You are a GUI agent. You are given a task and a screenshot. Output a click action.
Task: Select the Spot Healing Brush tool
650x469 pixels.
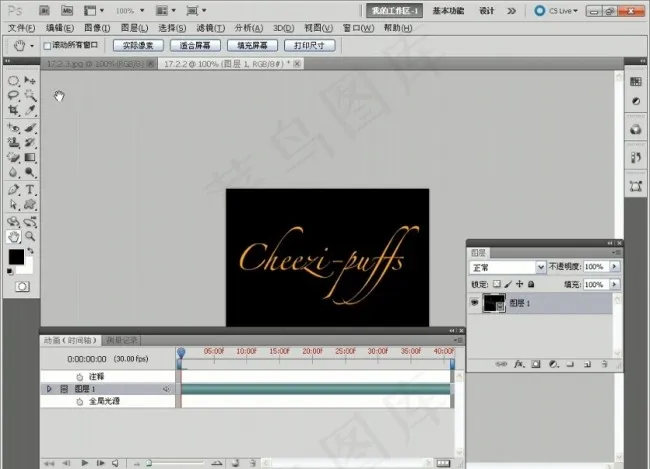click(x=13, y=128)
